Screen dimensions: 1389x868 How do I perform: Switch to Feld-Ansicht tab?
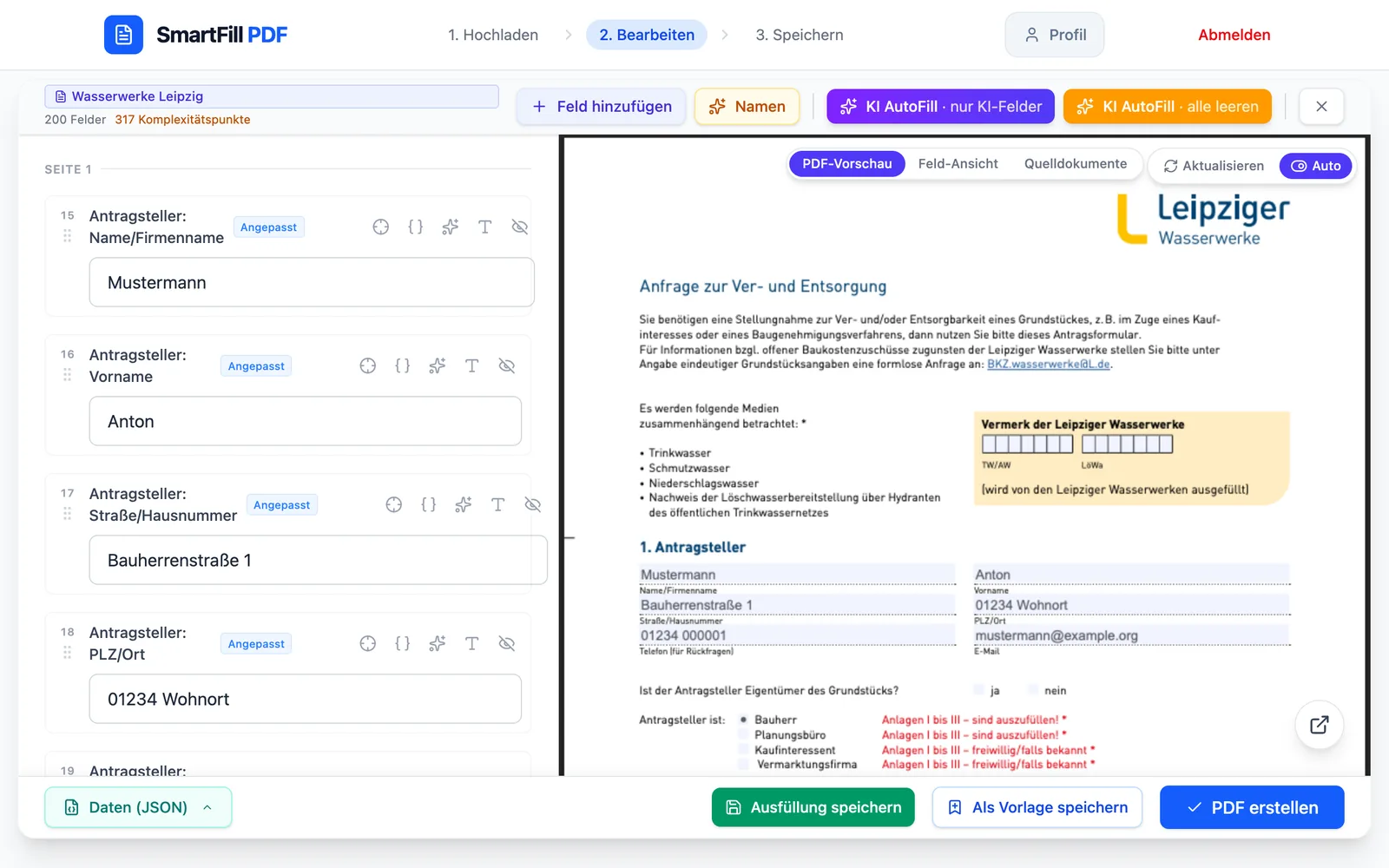(x=958, y=164)
